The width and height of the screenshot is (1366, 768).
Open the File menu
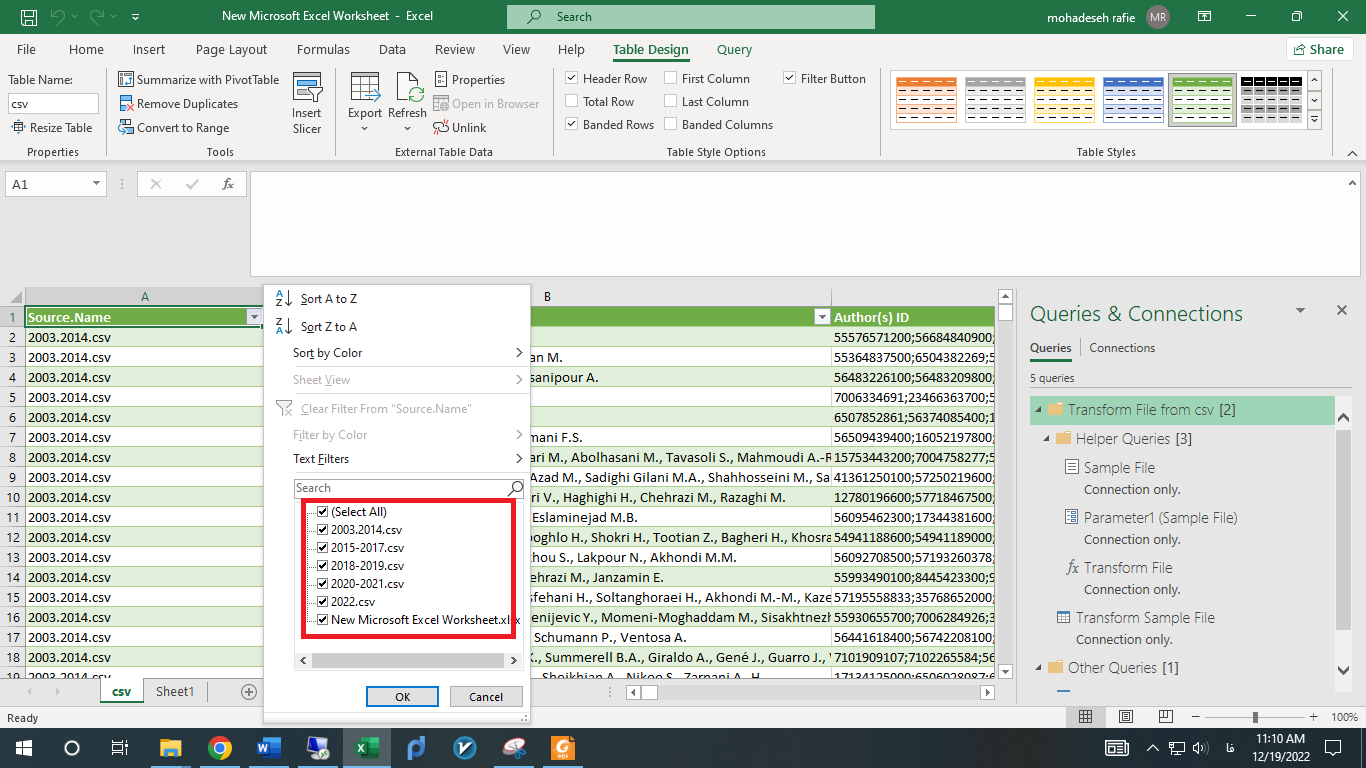[26, 49]
